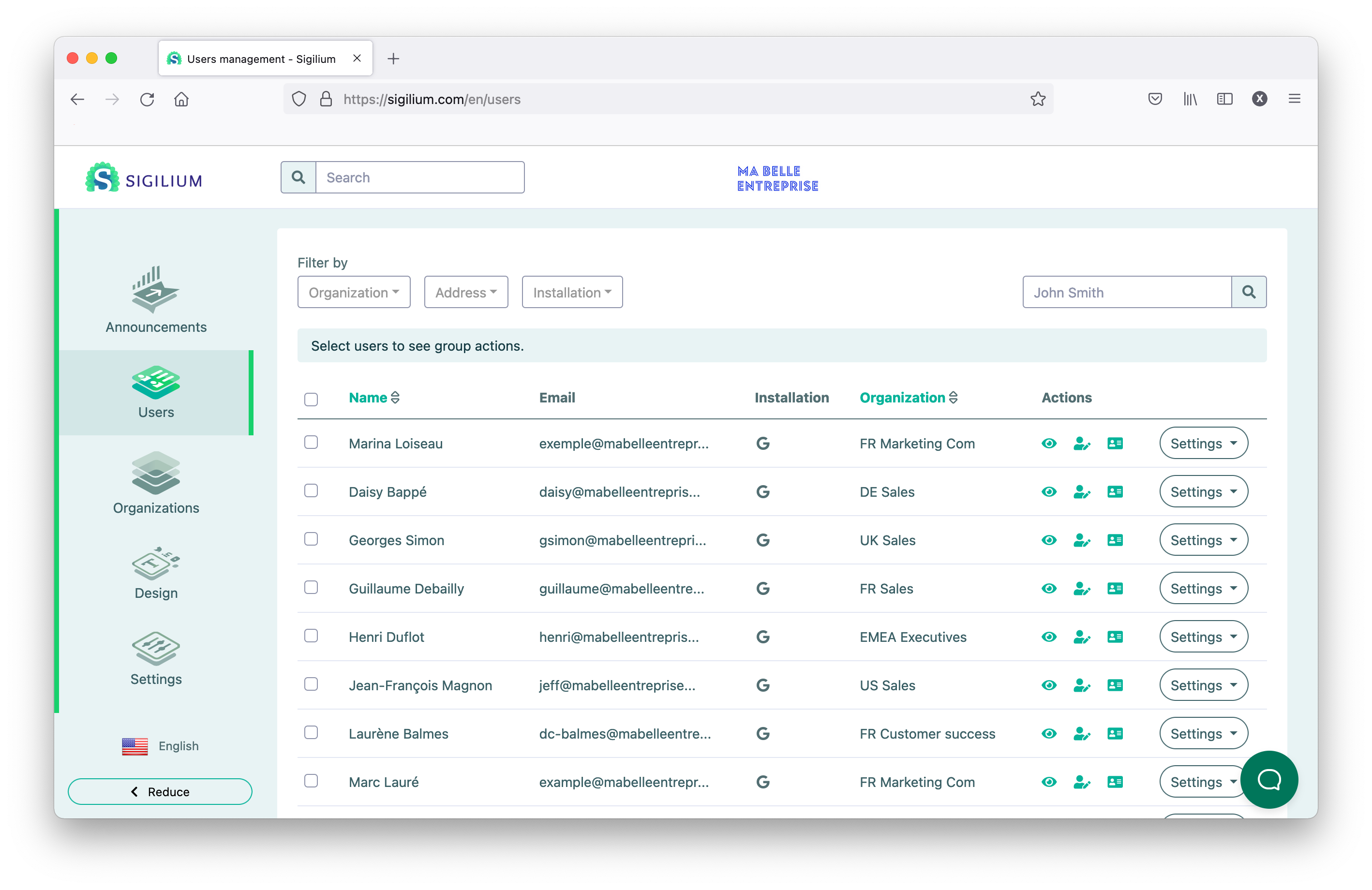Click Google installation icon for Henri Duflot

[762, 637]
